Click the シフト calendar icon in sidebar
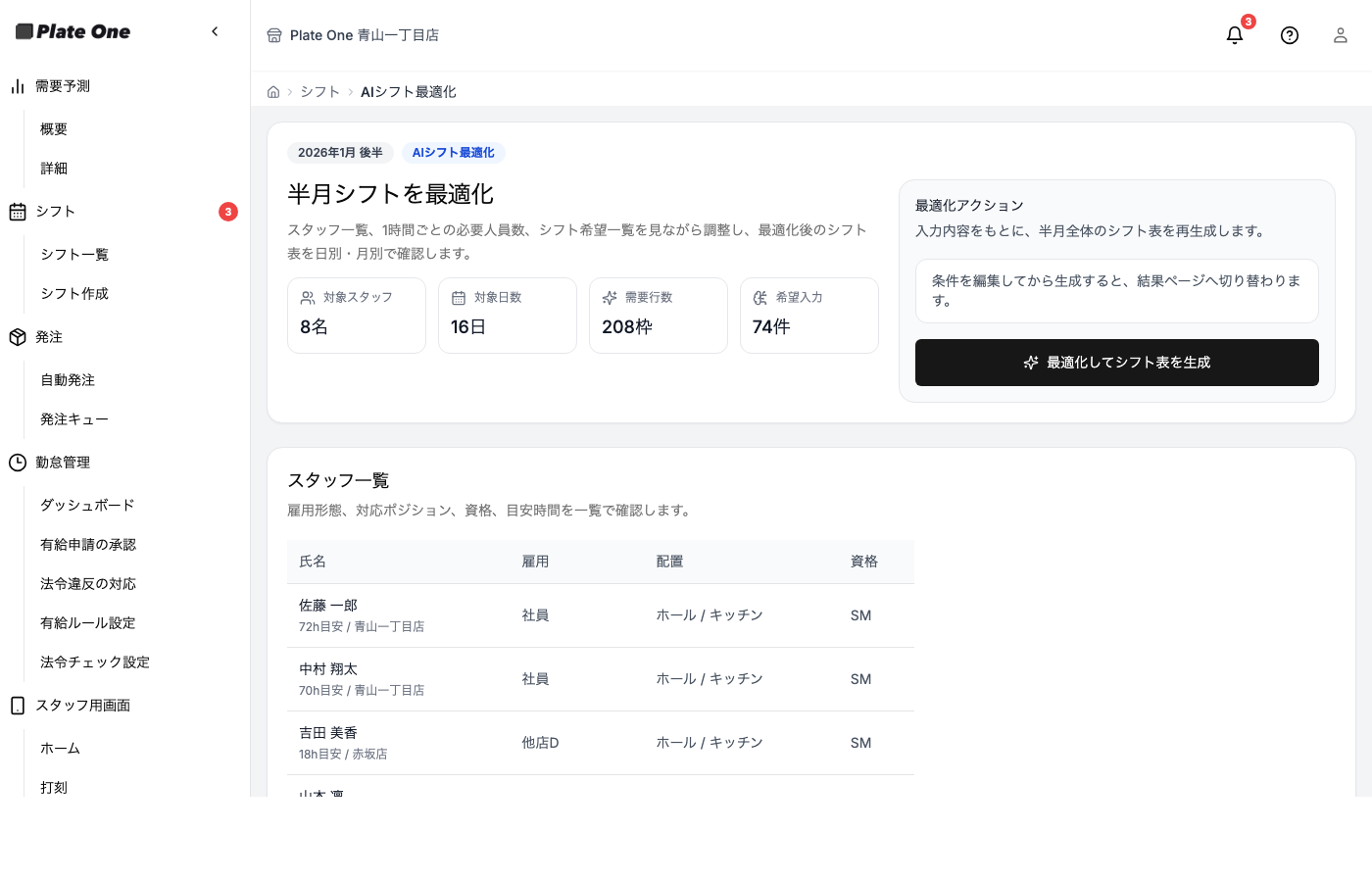 (18, 212)
